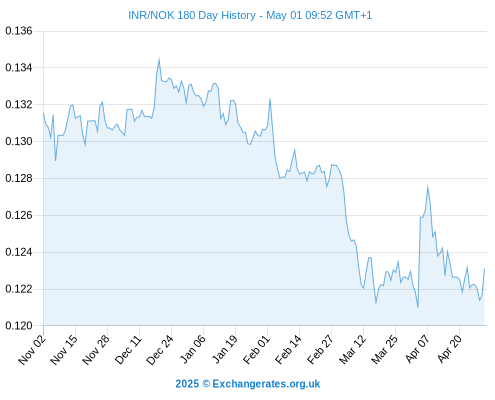Viewport: 495px width, 400px height.
Task: Select the Feb 01 x-axis date label
Action: click(257, 350)
